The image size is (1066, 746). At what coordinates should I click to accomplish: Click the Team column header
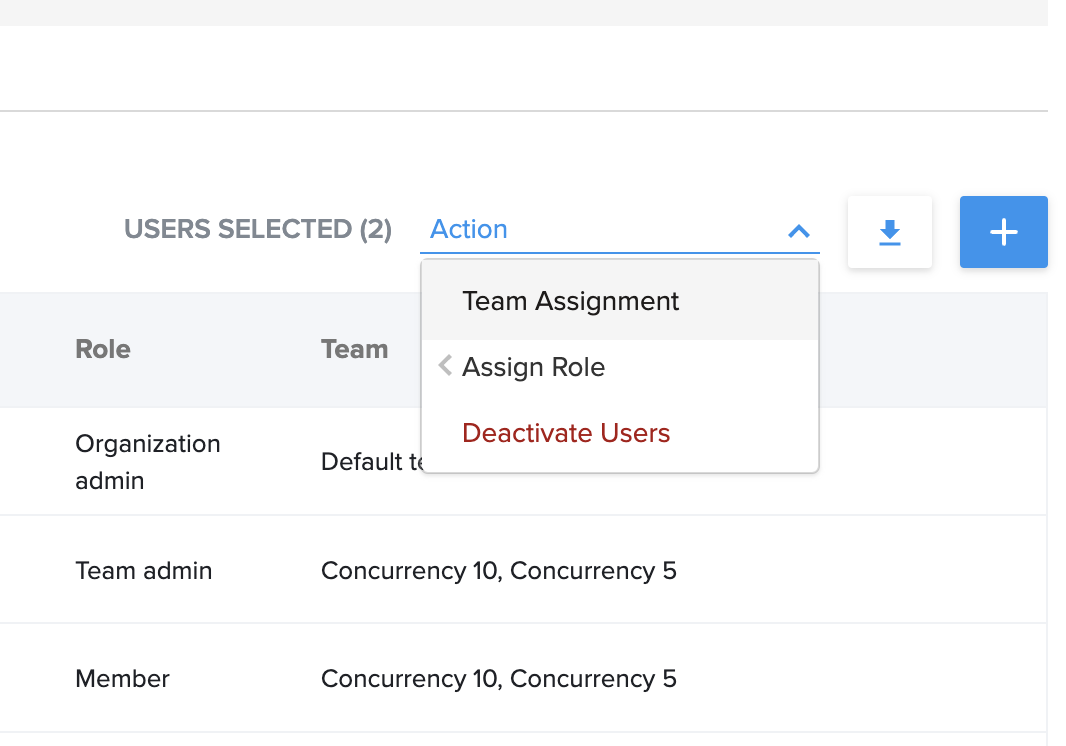(354, 349)
